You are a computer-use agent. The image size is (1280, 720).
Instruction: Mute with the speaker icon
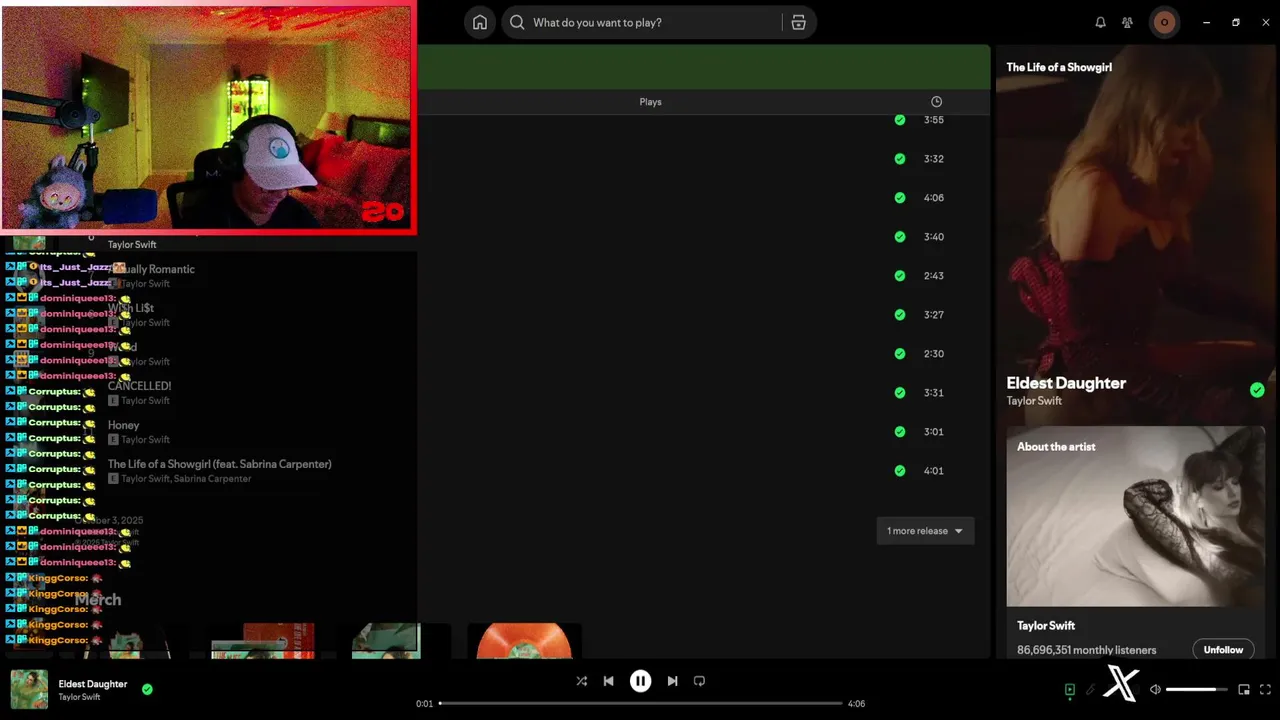click(1155, 690)
